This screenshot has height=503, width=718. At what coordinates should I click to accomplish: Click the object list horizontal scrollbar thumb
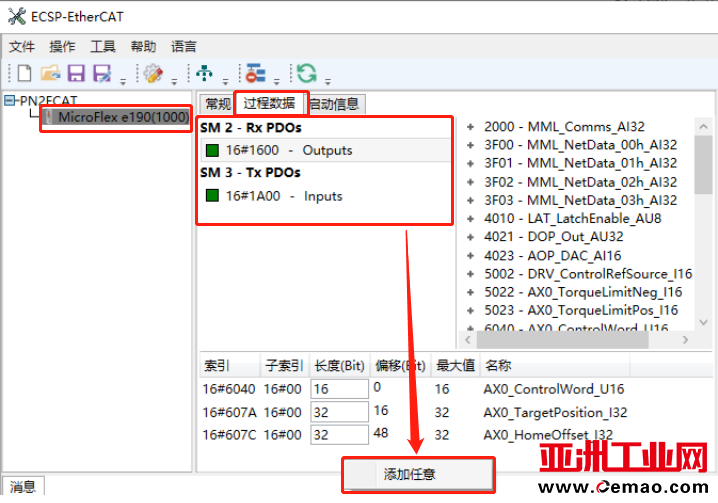click(x=562, y=340)
